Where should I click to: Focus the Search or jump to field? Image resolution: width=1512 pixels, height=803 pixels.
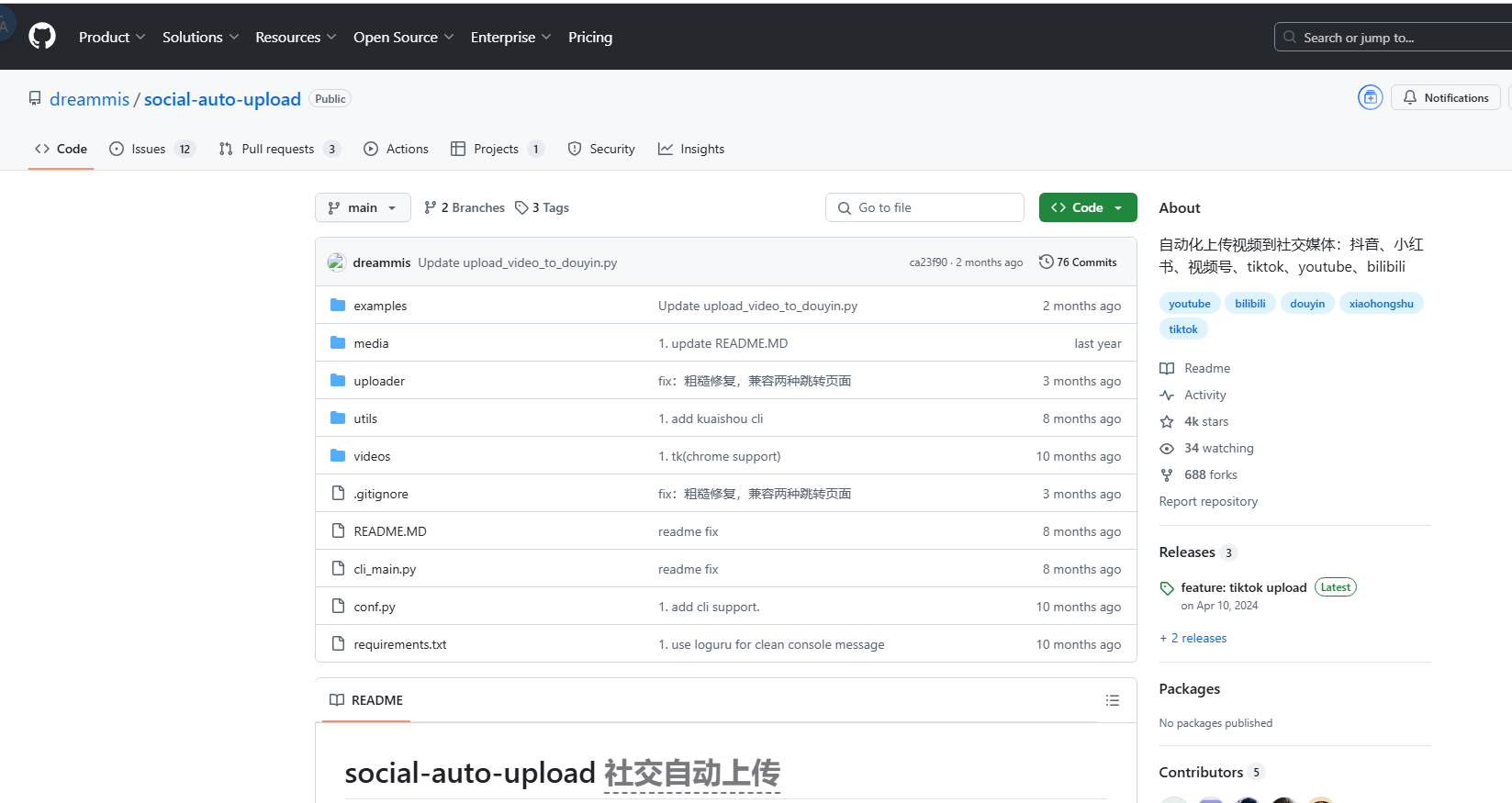[1393, 37]
